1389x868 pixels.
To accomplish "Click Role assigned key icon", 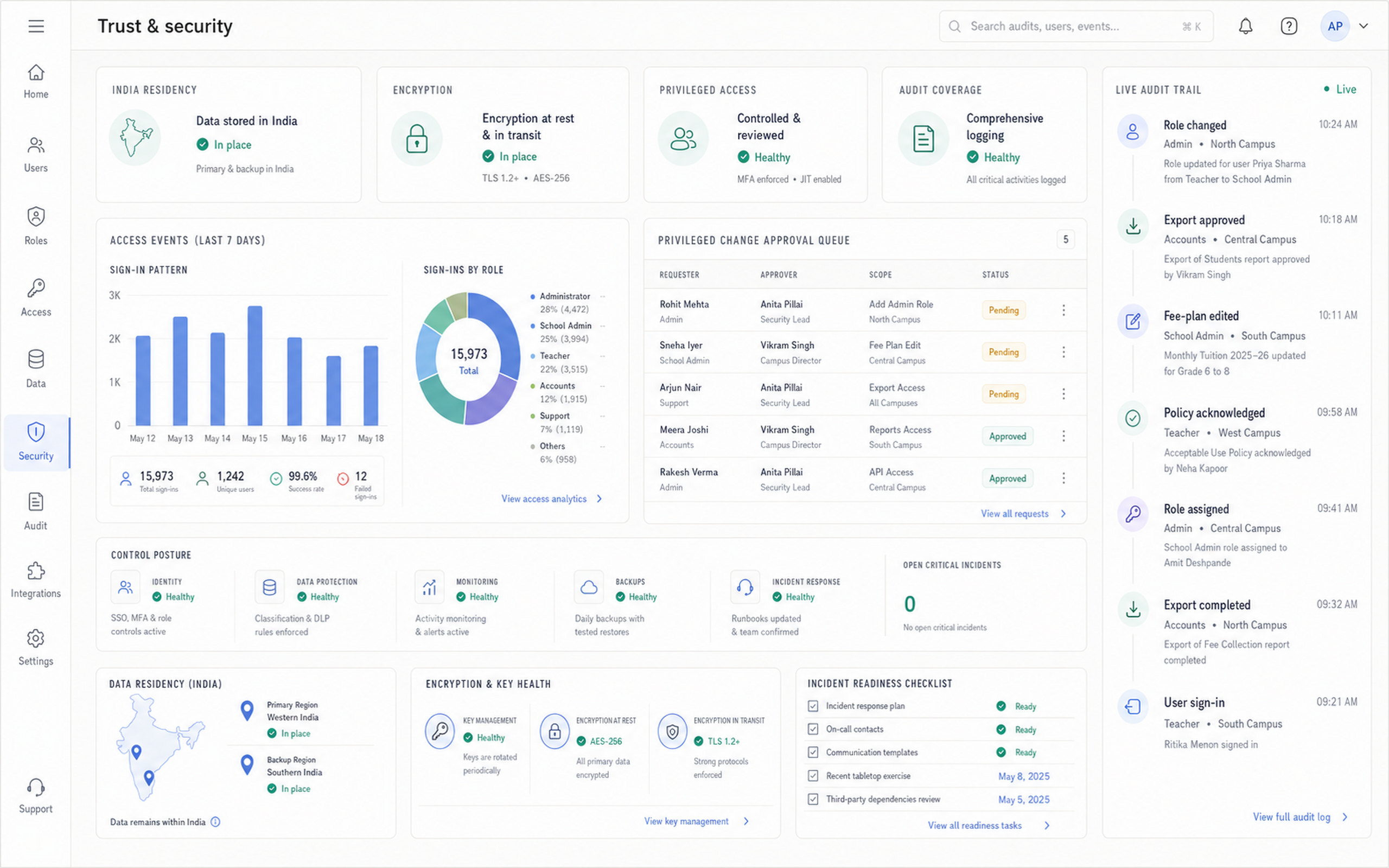I will click(x=1132, y=514).
